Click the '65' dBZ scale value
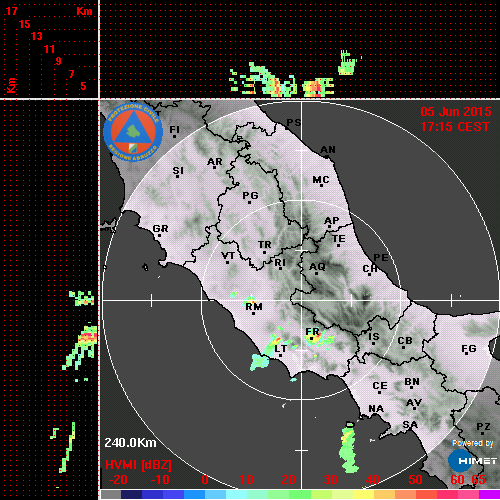The image size is (500, 500). click(x=478, y=480)
